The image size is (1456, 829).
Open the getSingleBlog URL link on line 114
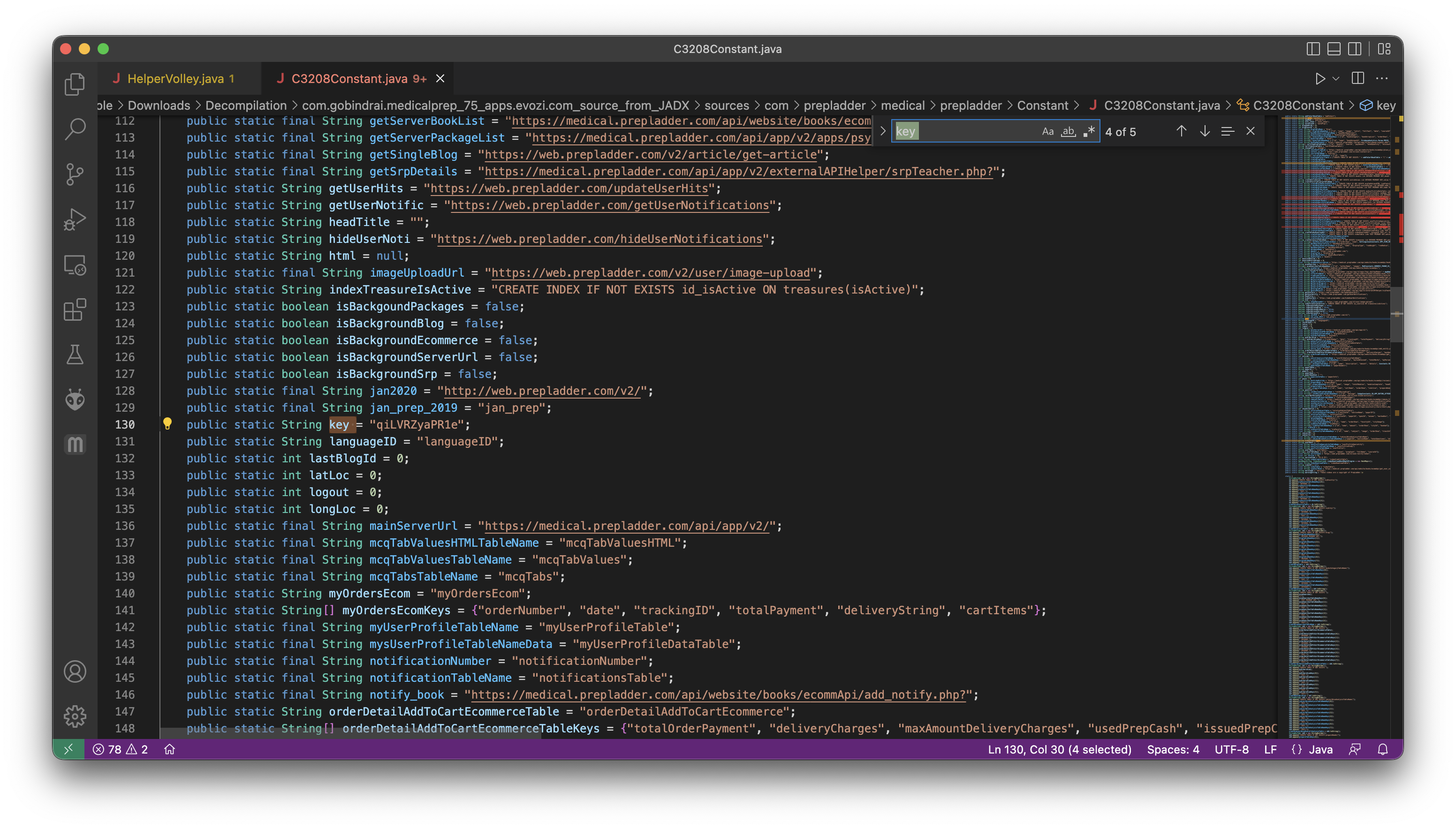[x=651, y=154]
